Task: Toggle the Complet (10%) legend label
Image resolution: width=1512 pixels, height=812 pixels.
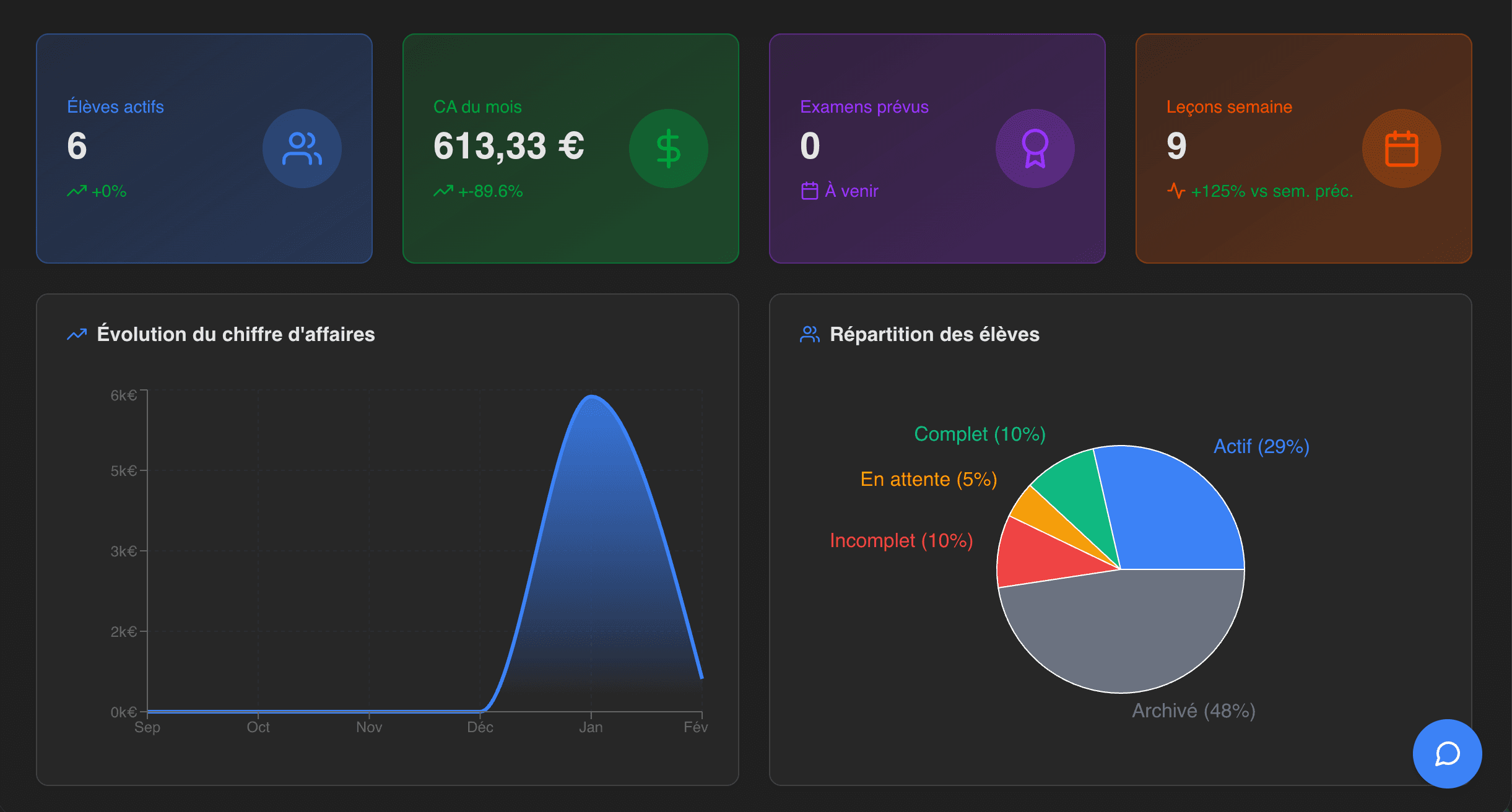Action: pyautogui.click(x=980, y=434)
